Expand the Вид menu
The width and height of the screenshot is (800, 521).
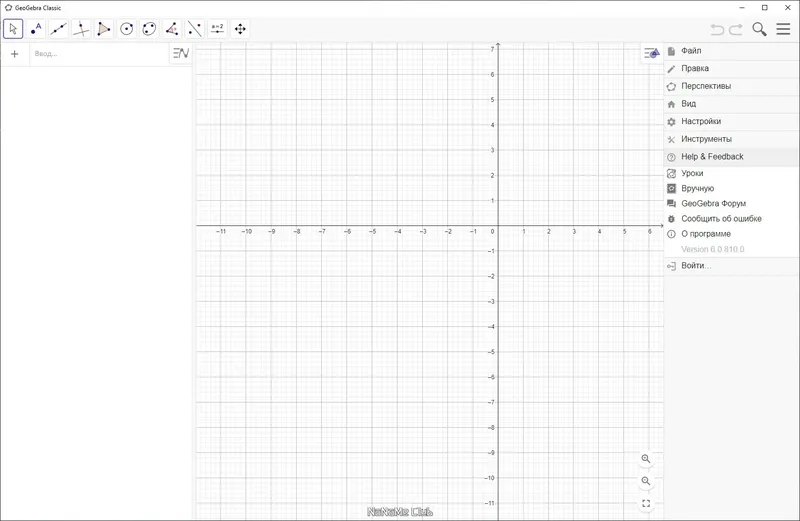coord(732,104)
